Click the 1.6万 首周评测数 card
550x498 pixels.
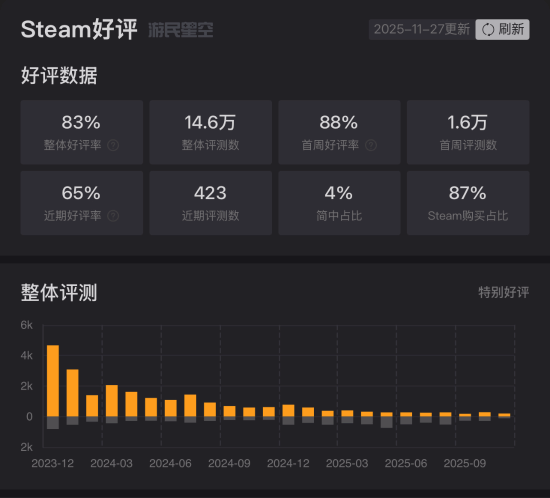[468, 132]
